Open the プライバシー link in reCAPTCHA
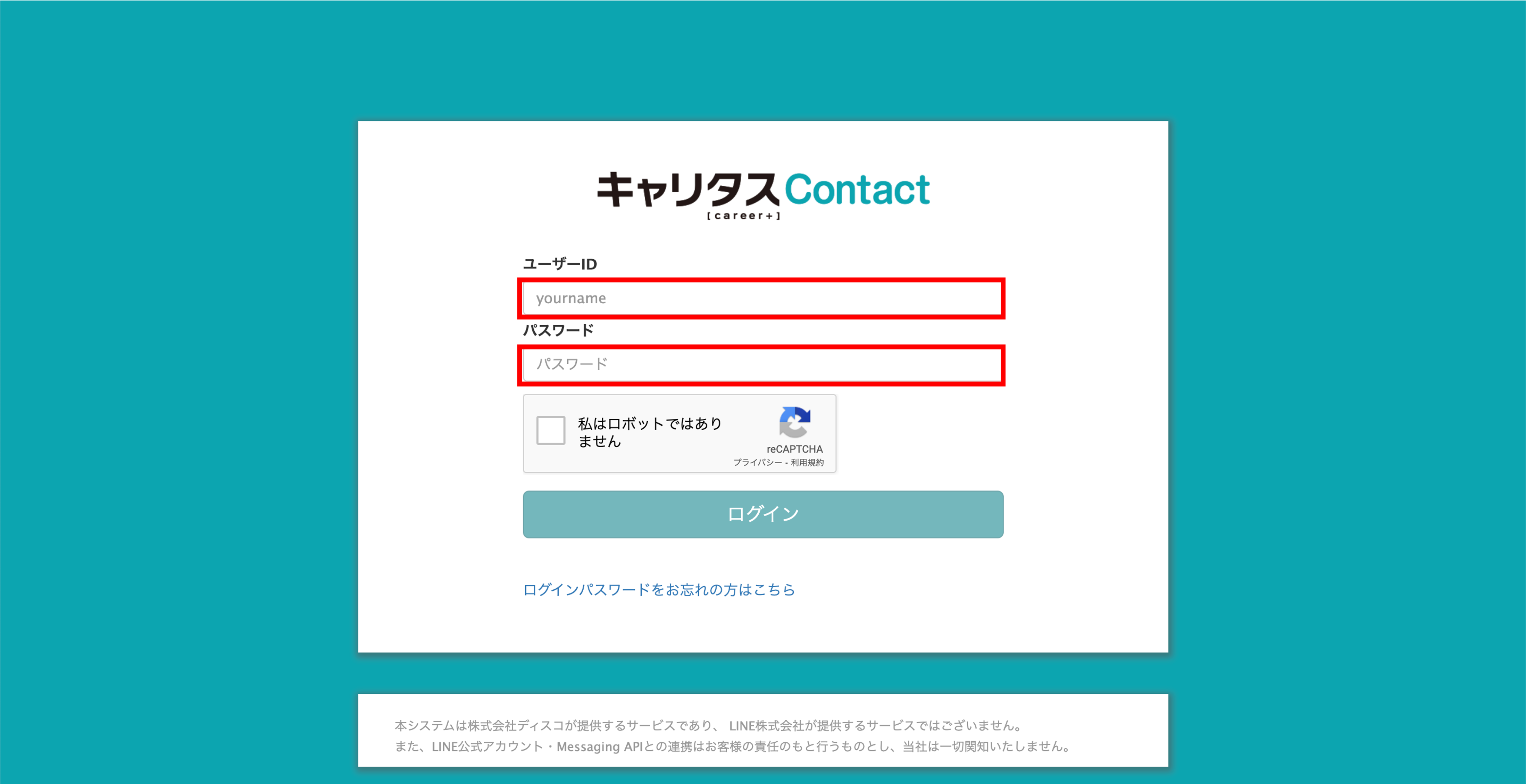1526x784 pixels. [758, 463]
